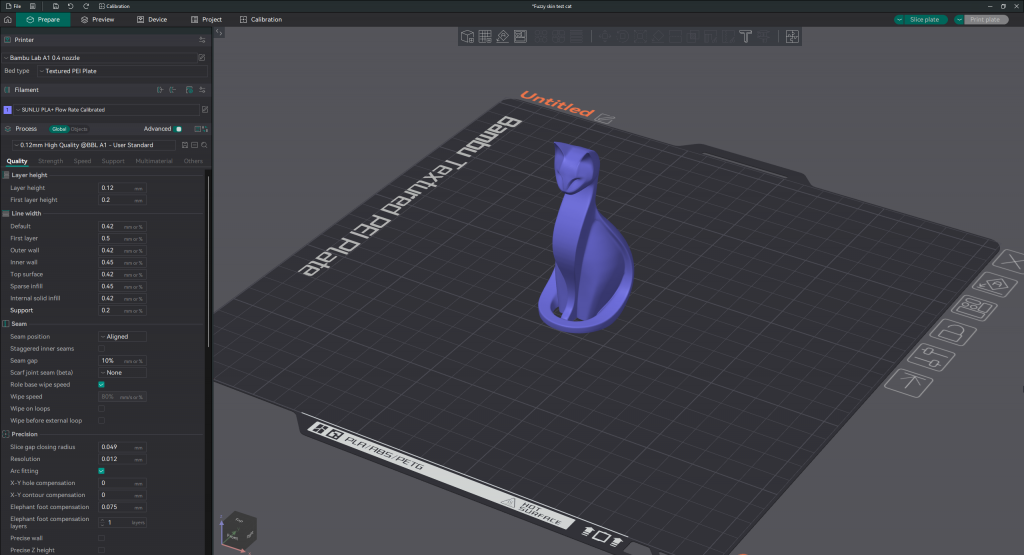Click the Auto orient icon

point(504,37)
